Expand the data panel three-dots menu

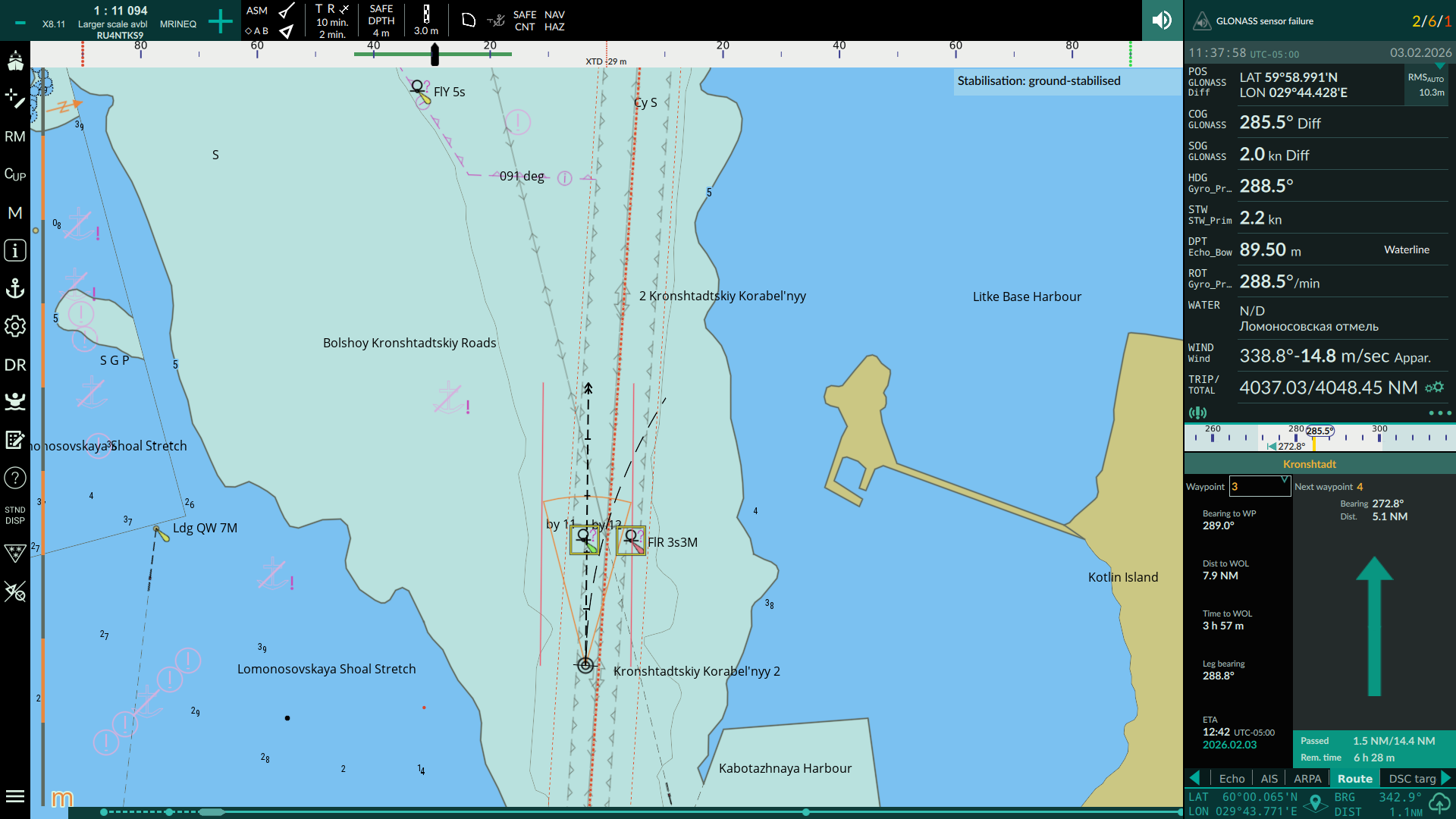pos(1439,413)
